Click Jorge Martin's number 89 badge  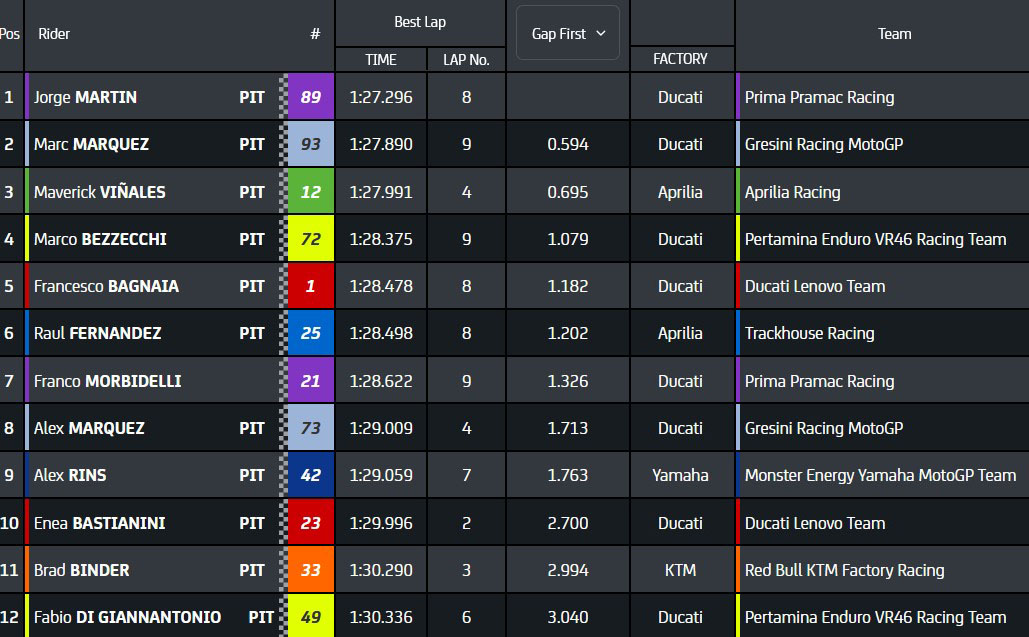(x=310, y=97)
